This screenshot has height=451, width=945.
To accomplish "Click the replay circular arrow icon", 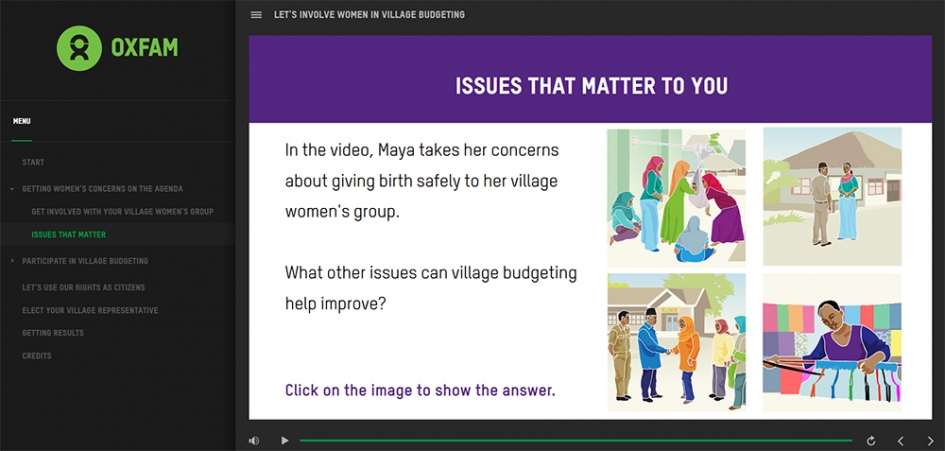I will (871, 440).
